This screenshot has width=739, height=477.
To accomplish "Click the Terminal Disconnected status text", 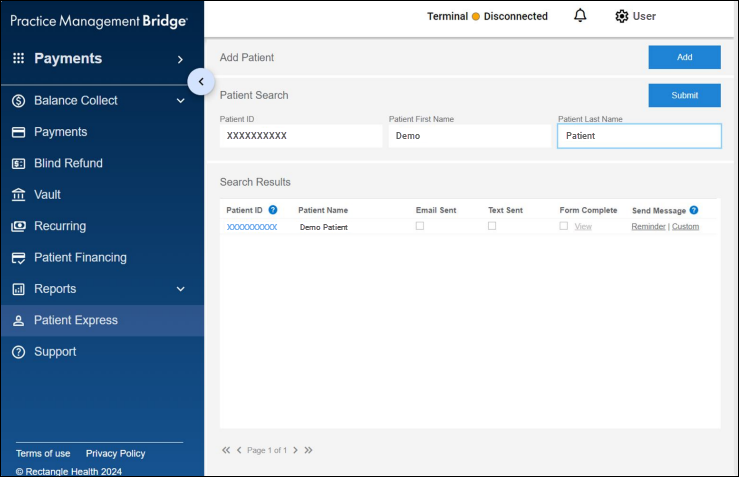I will click(487, 16).
